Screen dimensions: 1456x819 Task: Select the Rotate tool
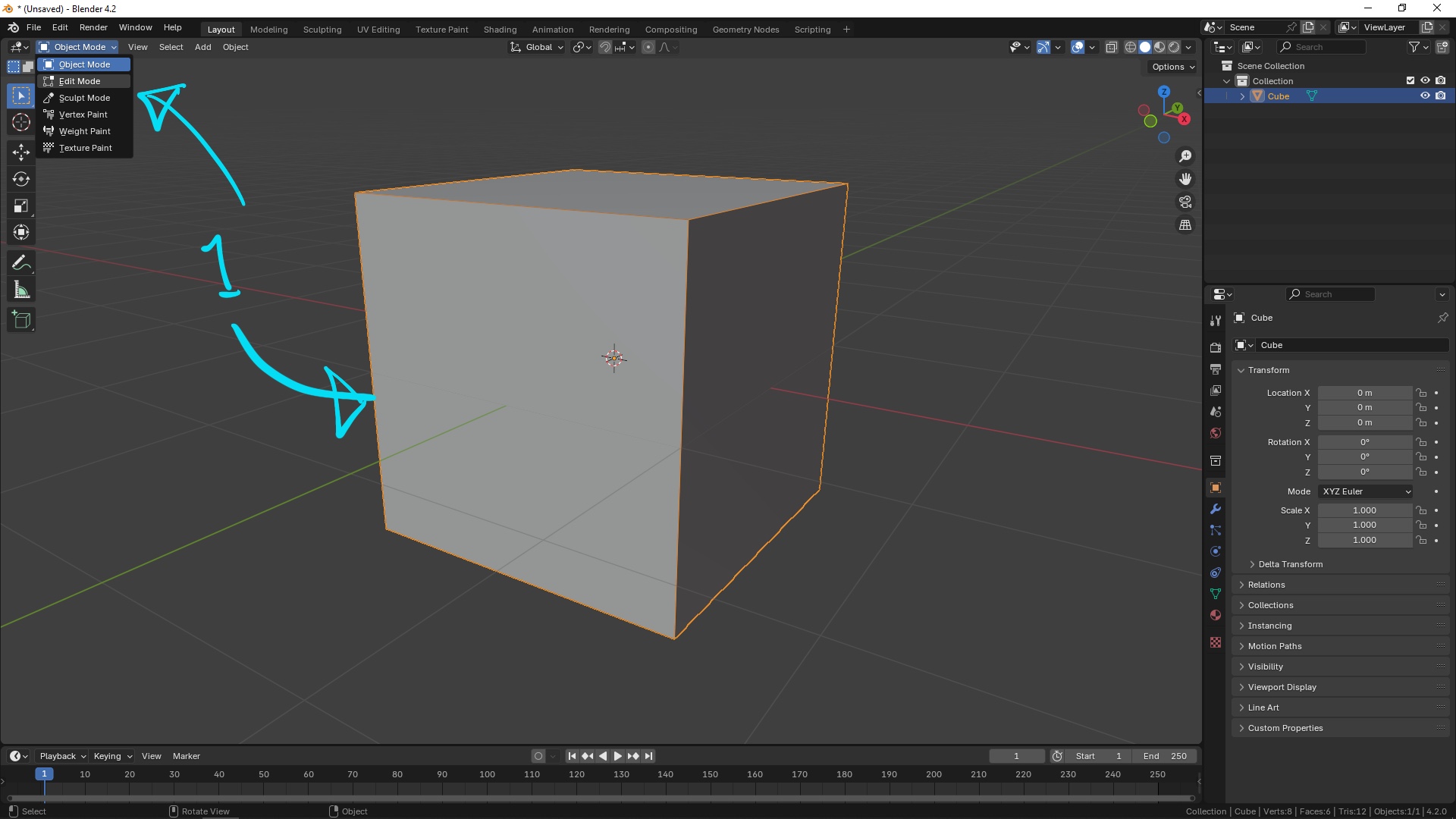click(21, 179)
